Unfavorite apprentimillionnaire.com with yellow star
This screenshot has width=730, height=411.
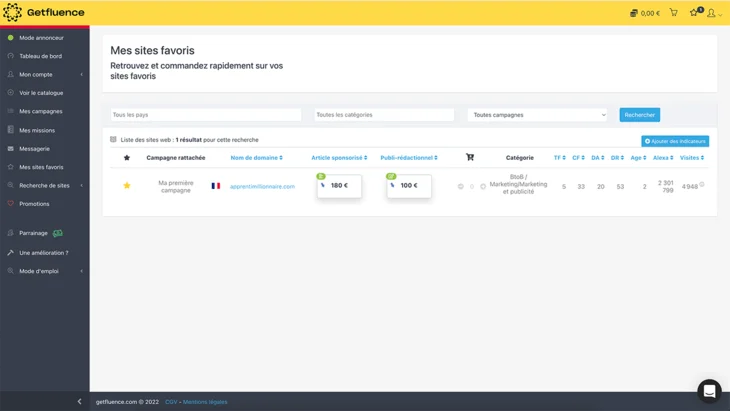[x=127, y=186]
